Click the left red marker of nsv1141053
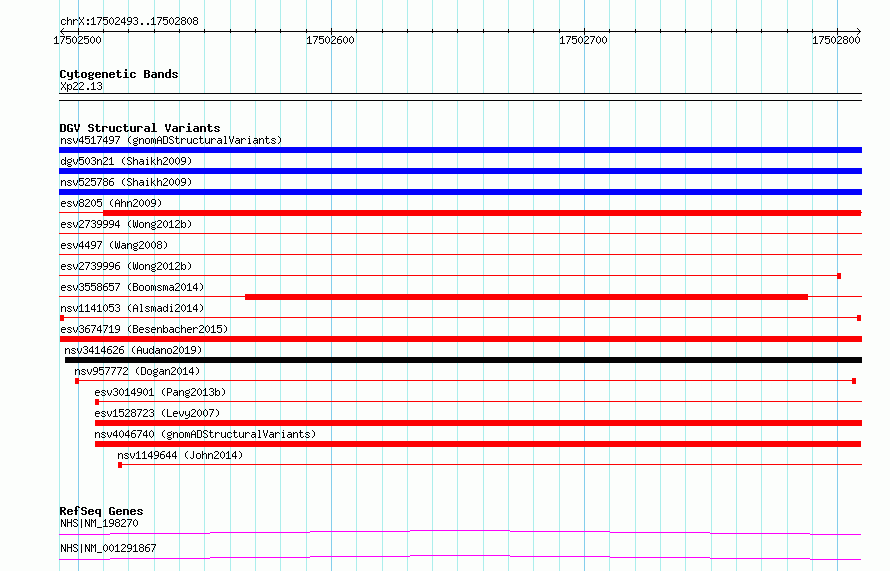890x571 pixels. (62, 318)
